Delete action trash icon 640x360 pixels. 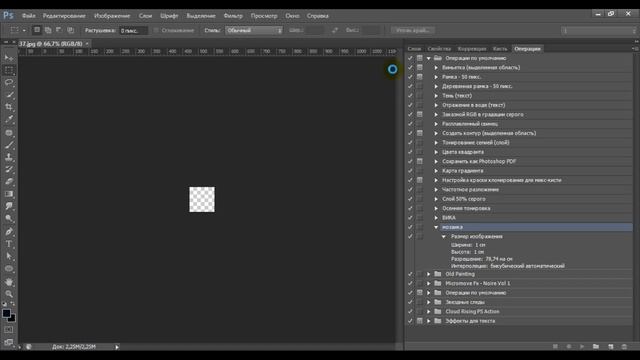coord(624,347)
